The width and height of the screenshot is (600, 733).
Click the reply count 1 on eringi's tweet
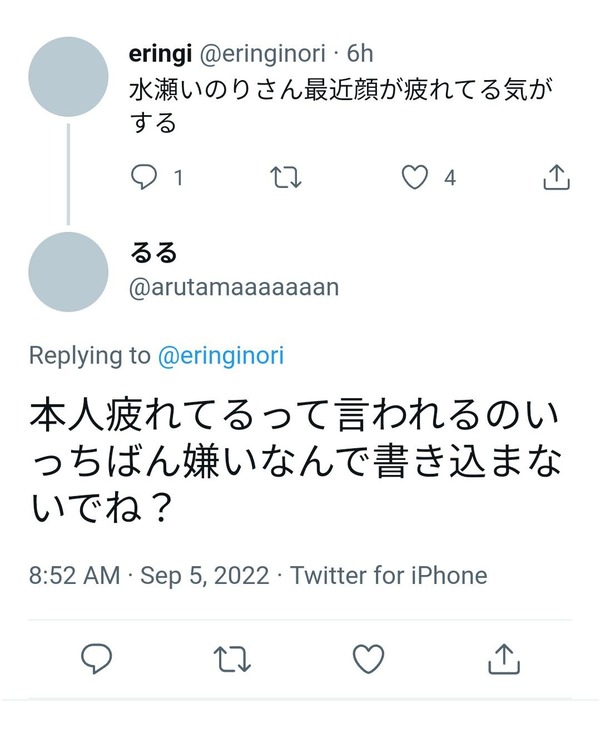click(178, 178)
